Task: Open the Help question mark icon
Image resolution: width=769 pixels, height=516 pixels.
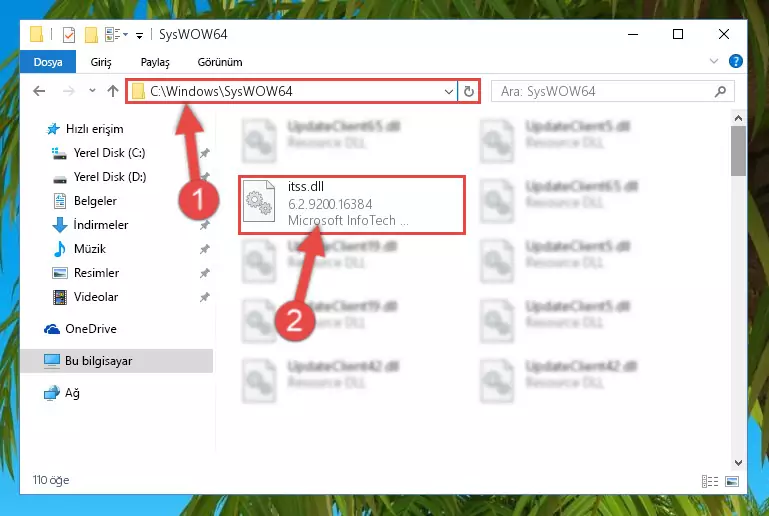Action: (x=736, y=61)
